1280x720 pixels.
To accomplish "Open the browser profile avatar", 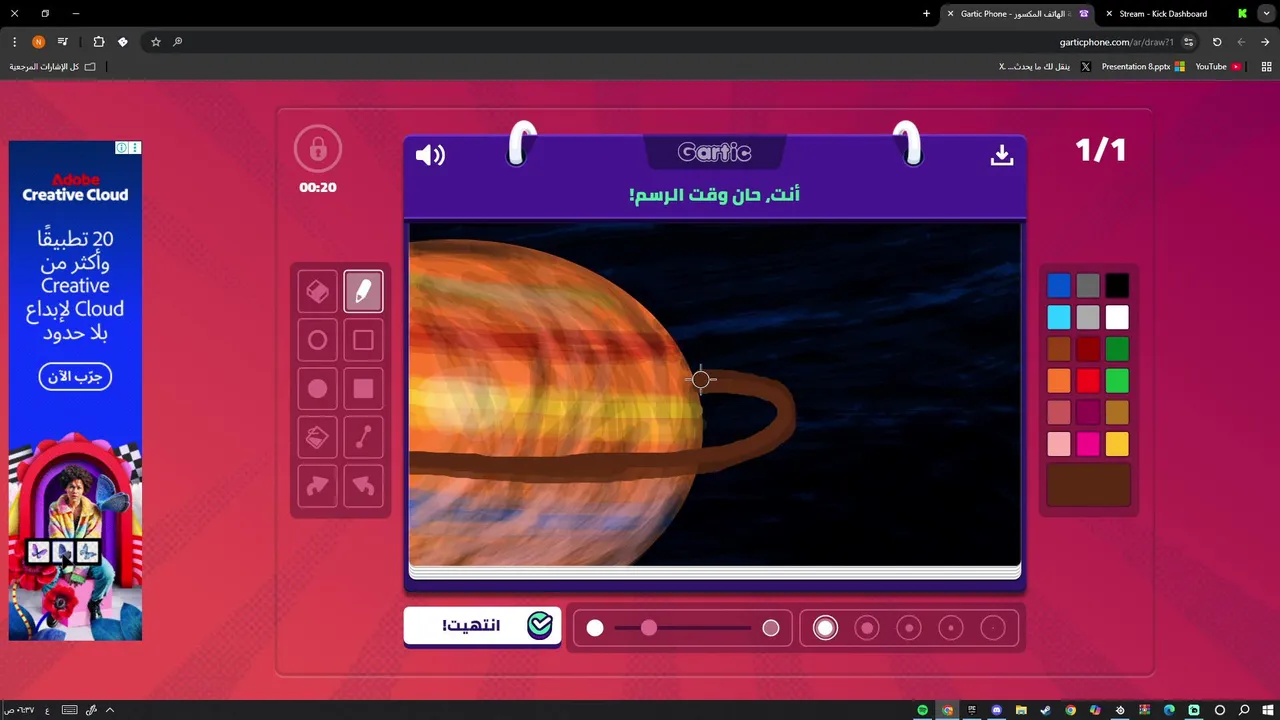I will (38, 42).
